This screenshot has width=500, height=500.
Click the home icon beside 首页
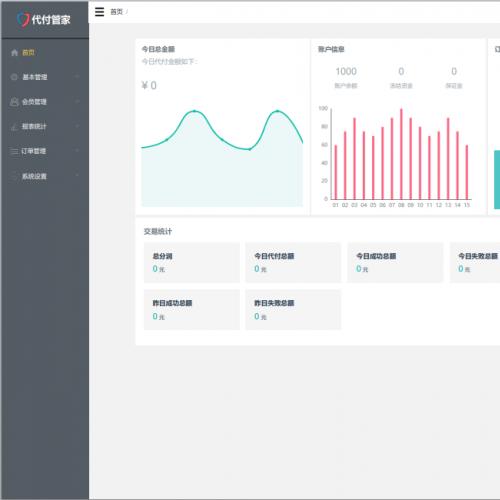pos(14,53)
